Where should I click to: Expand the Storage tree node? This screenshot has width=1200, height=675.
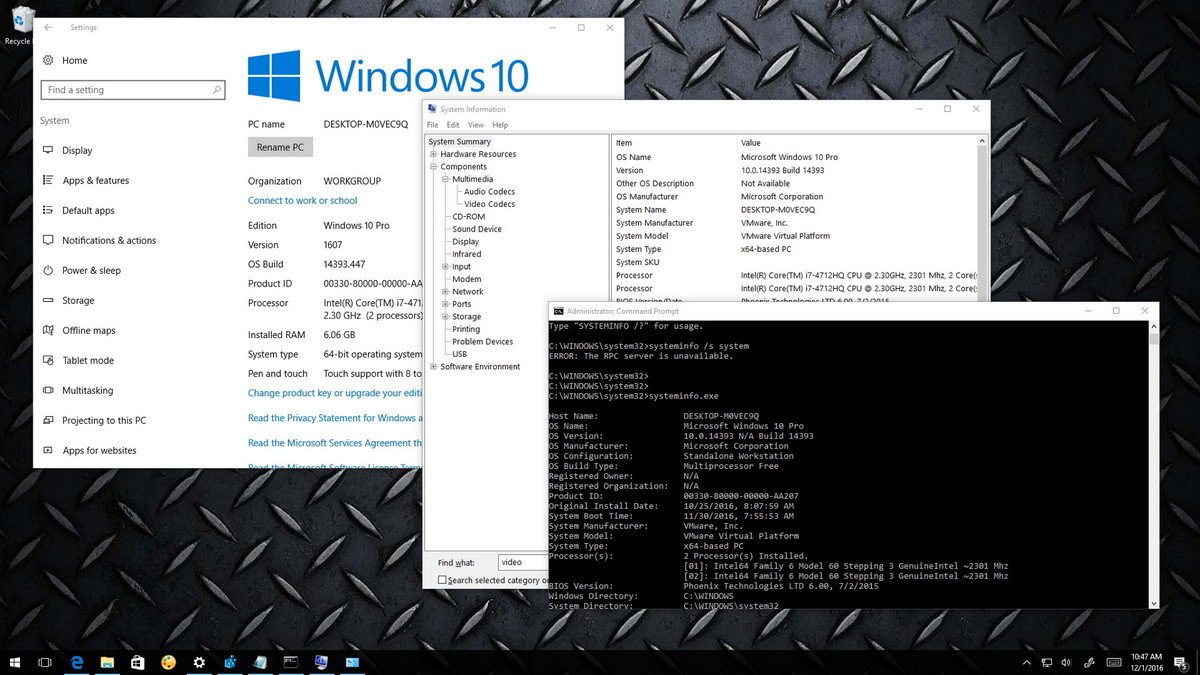[445, 317]
